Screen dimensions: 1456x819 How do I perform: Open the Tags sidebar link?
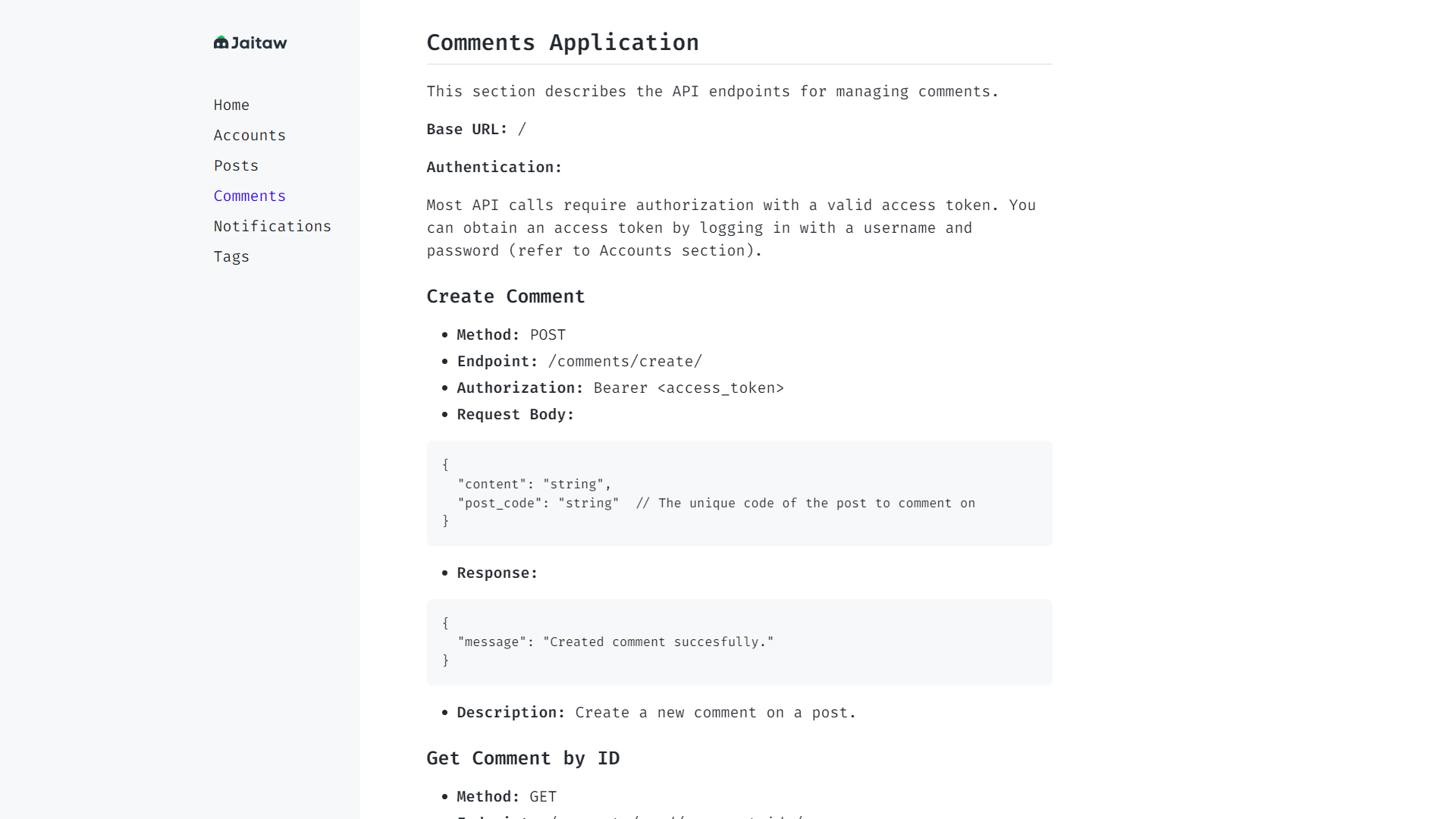231,256
